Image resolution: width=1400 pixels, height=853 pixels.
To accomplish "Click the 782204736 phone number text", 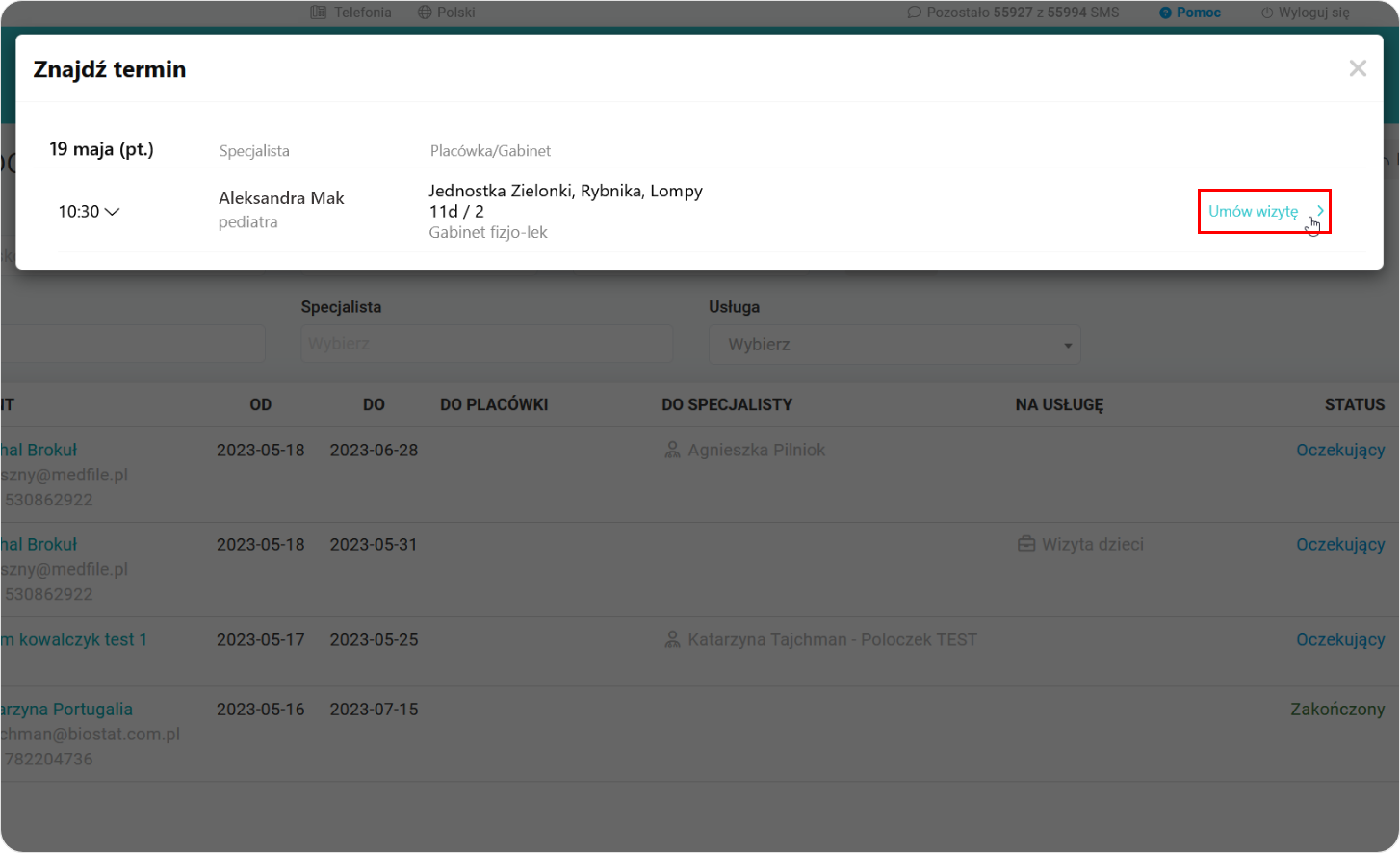I will [x=48, y=759].
